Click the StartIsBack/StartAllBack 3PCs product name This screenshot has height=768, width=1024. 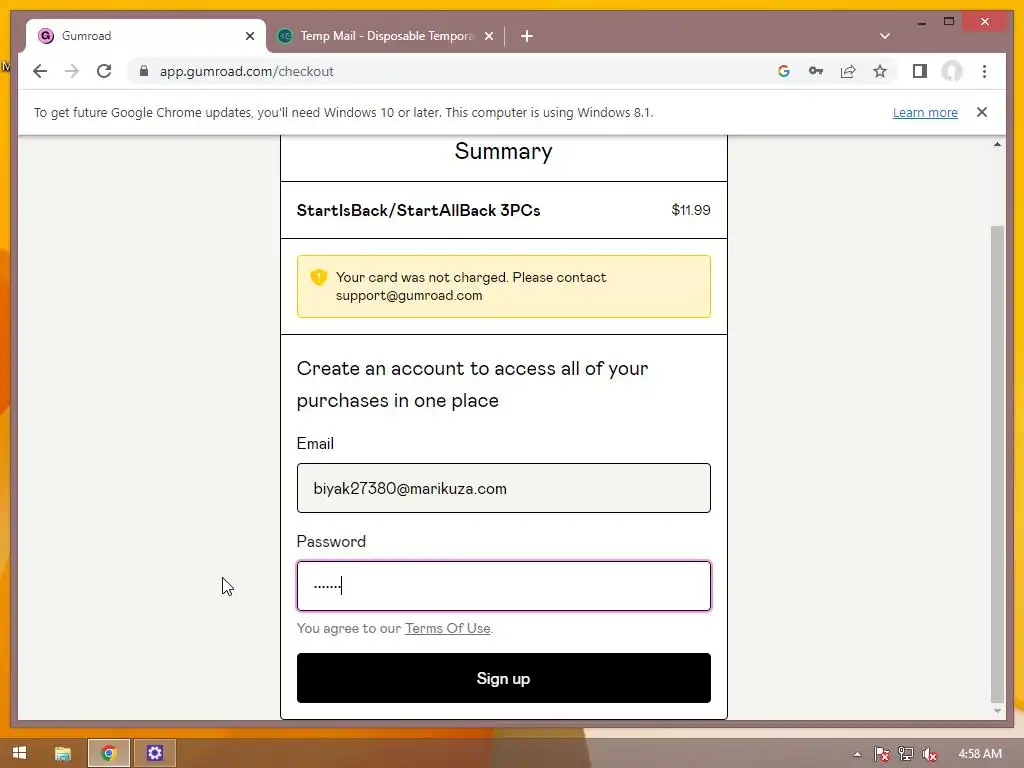tap(419, 210)
